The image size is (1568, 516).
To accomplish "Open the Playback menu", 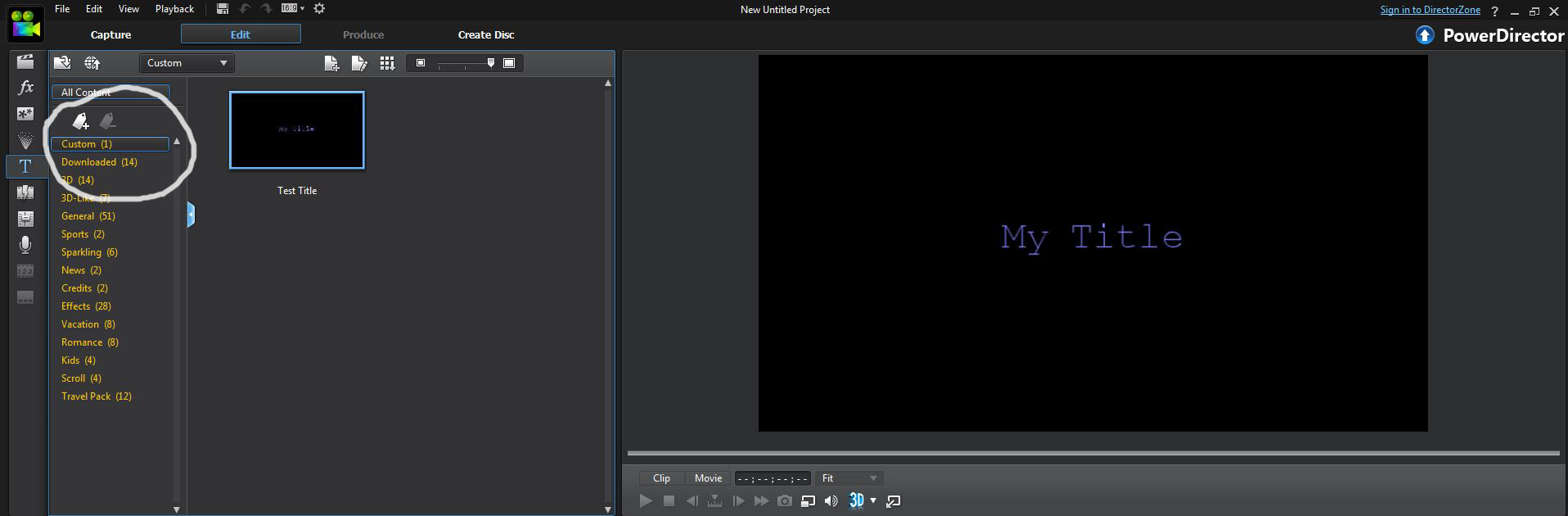I will pos(174,9).
